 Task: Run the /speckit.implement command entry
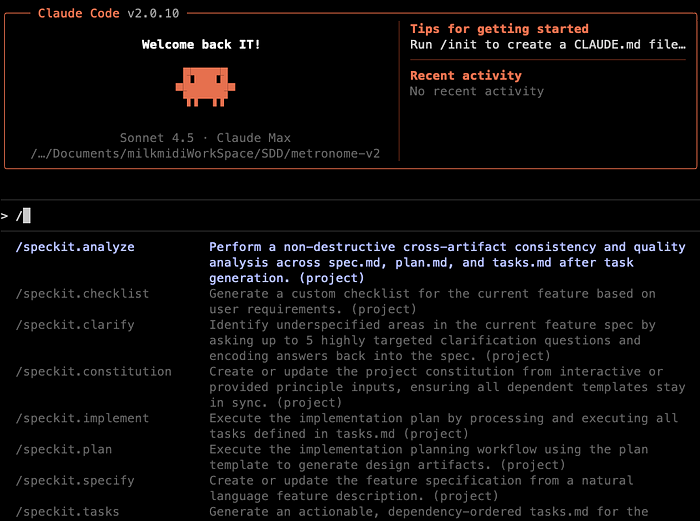[x=85, y=418]
